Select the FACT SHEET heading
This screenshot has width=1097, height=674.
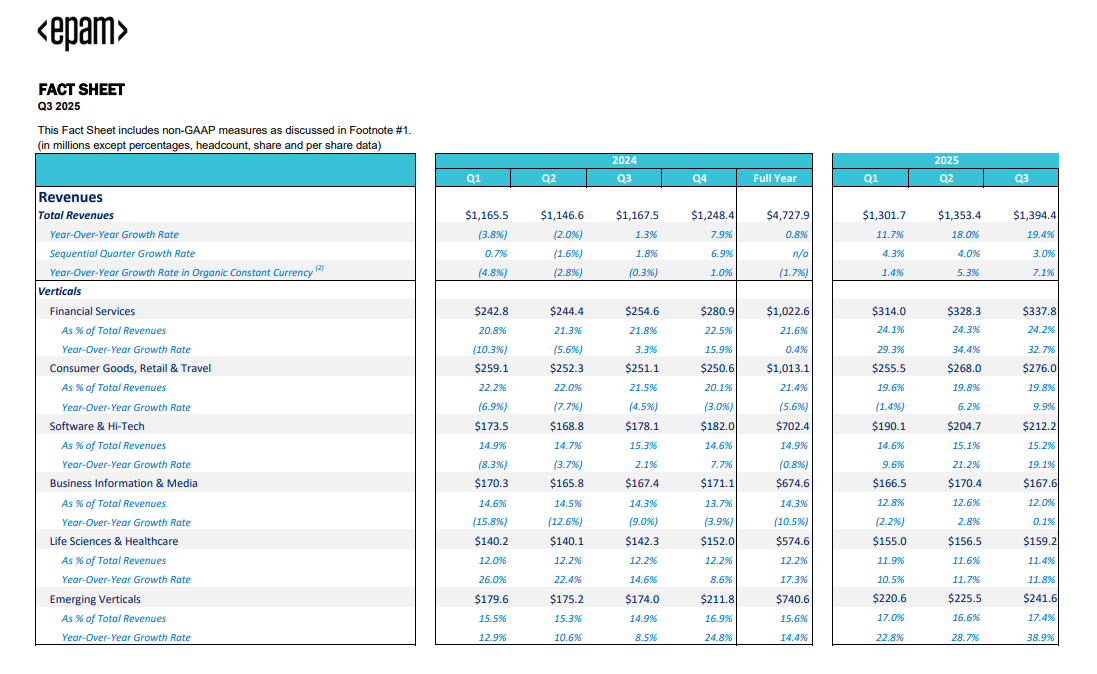[81, 90]
